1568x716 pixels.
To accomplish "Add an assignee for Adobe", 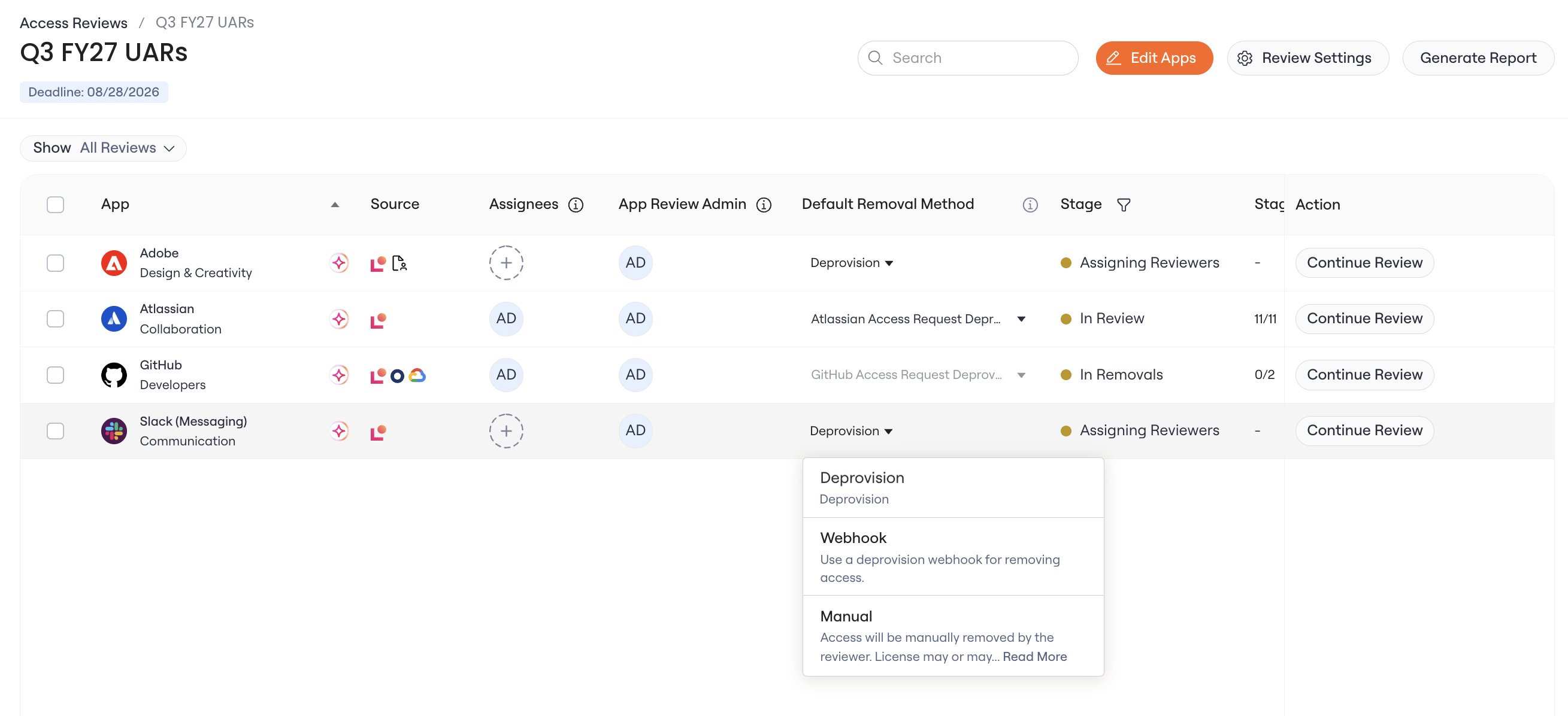I will tap(506, 263).
